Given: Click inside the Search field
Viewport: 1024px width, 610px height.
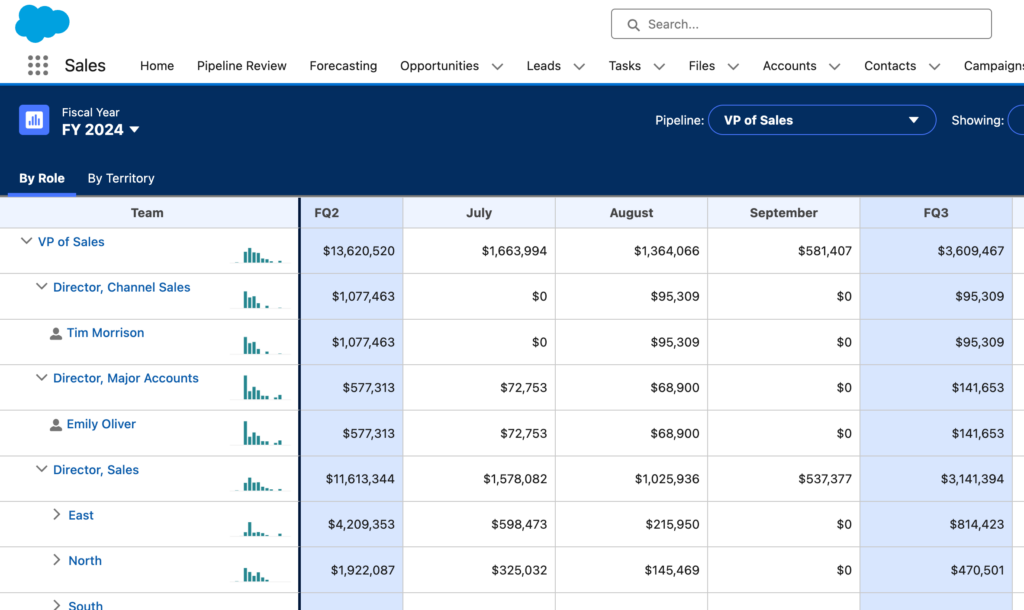Looking at the screenshot, I should (800, 23).
